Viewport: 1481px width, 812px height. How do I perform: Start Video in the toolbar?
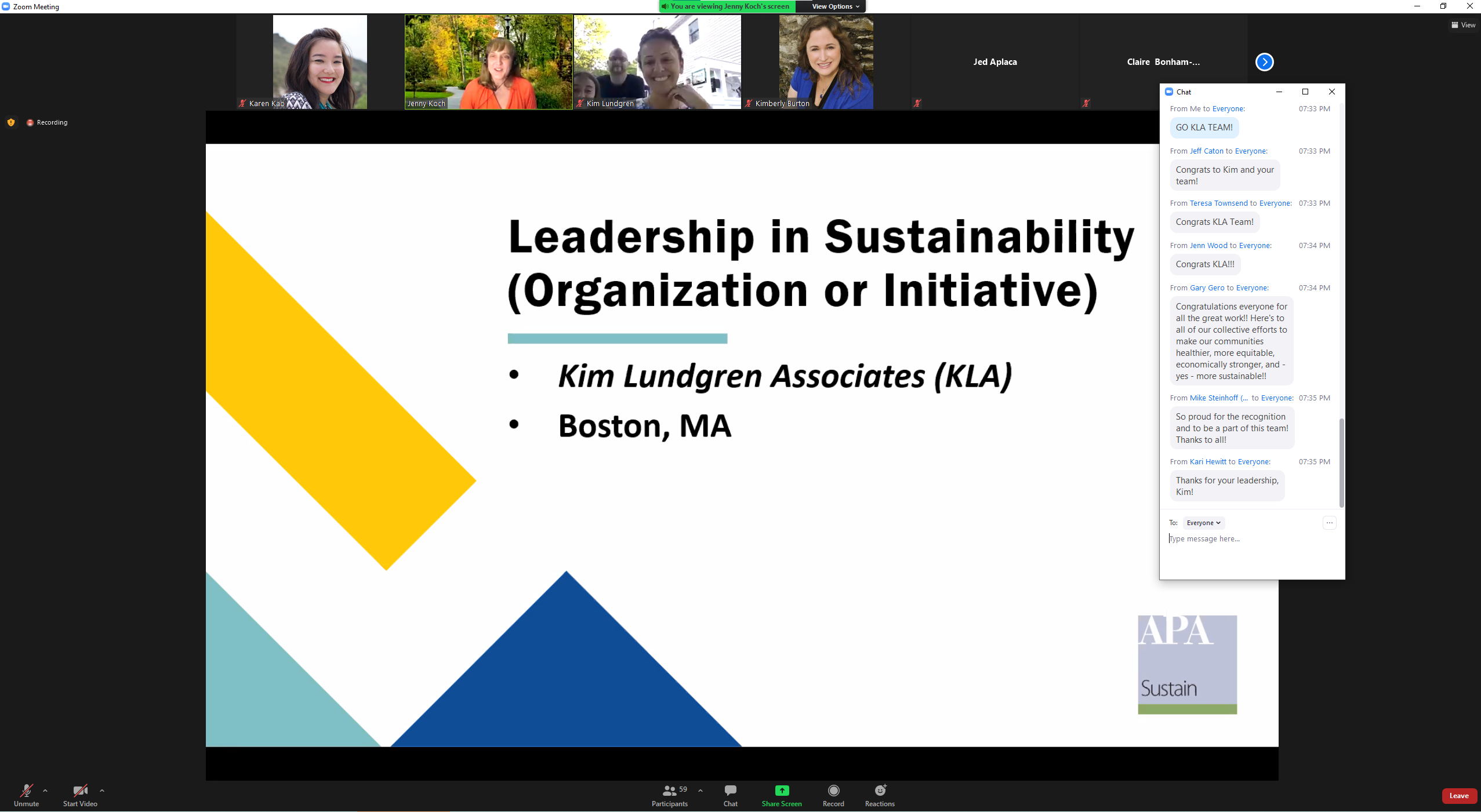click(x=80, y=795)
